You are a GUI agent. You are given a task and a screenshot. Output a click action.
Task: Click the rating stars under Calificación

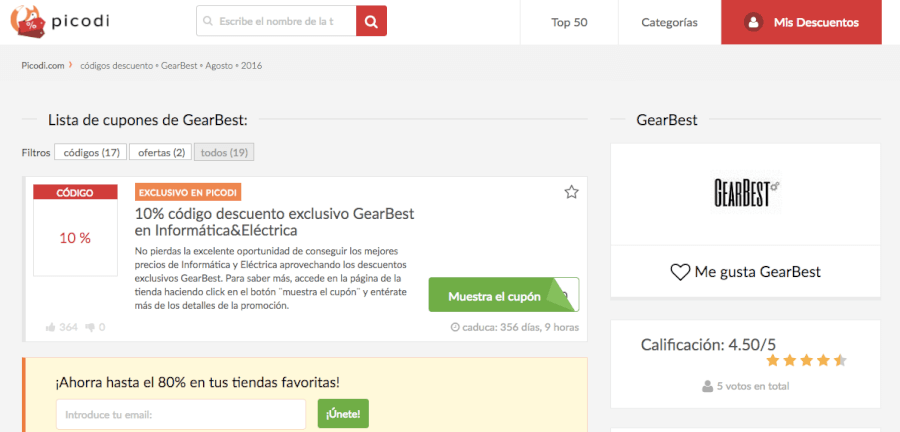(x=806, y=361)
